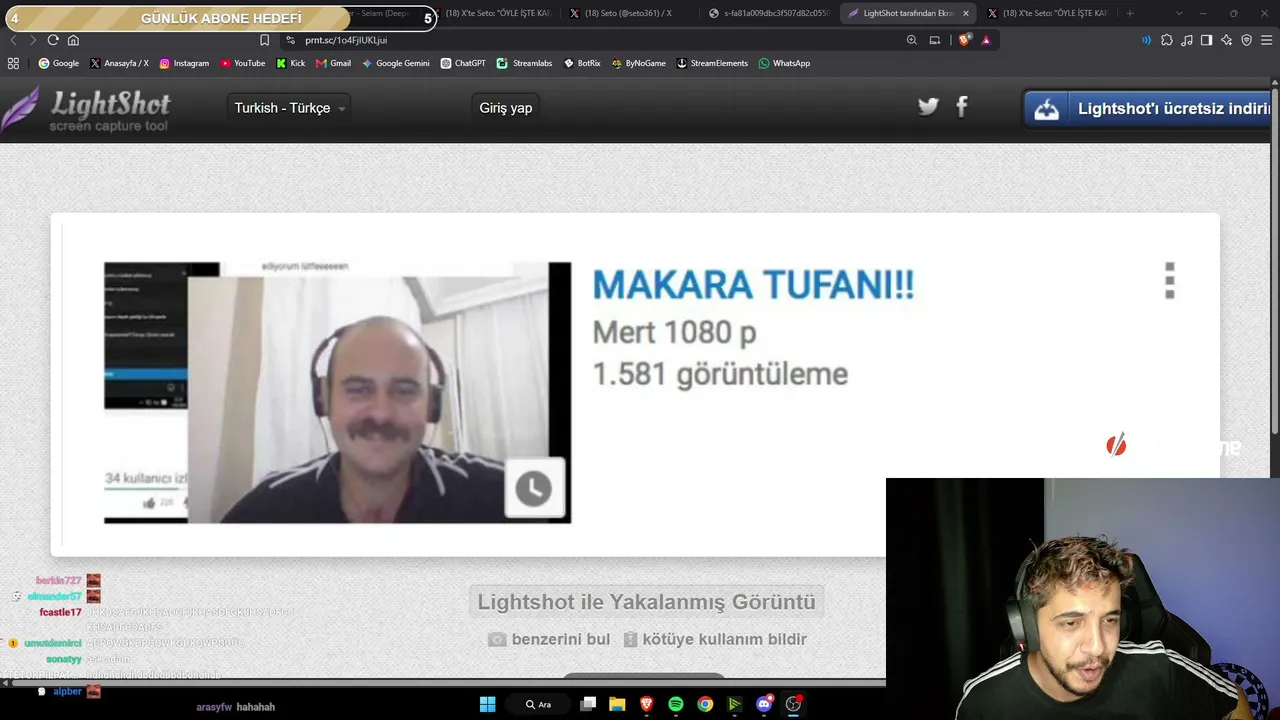The height and width of the screenshot is (720, 1280).
Task: Click the Brave Rewards triangle icon
Action: (986, 40)
